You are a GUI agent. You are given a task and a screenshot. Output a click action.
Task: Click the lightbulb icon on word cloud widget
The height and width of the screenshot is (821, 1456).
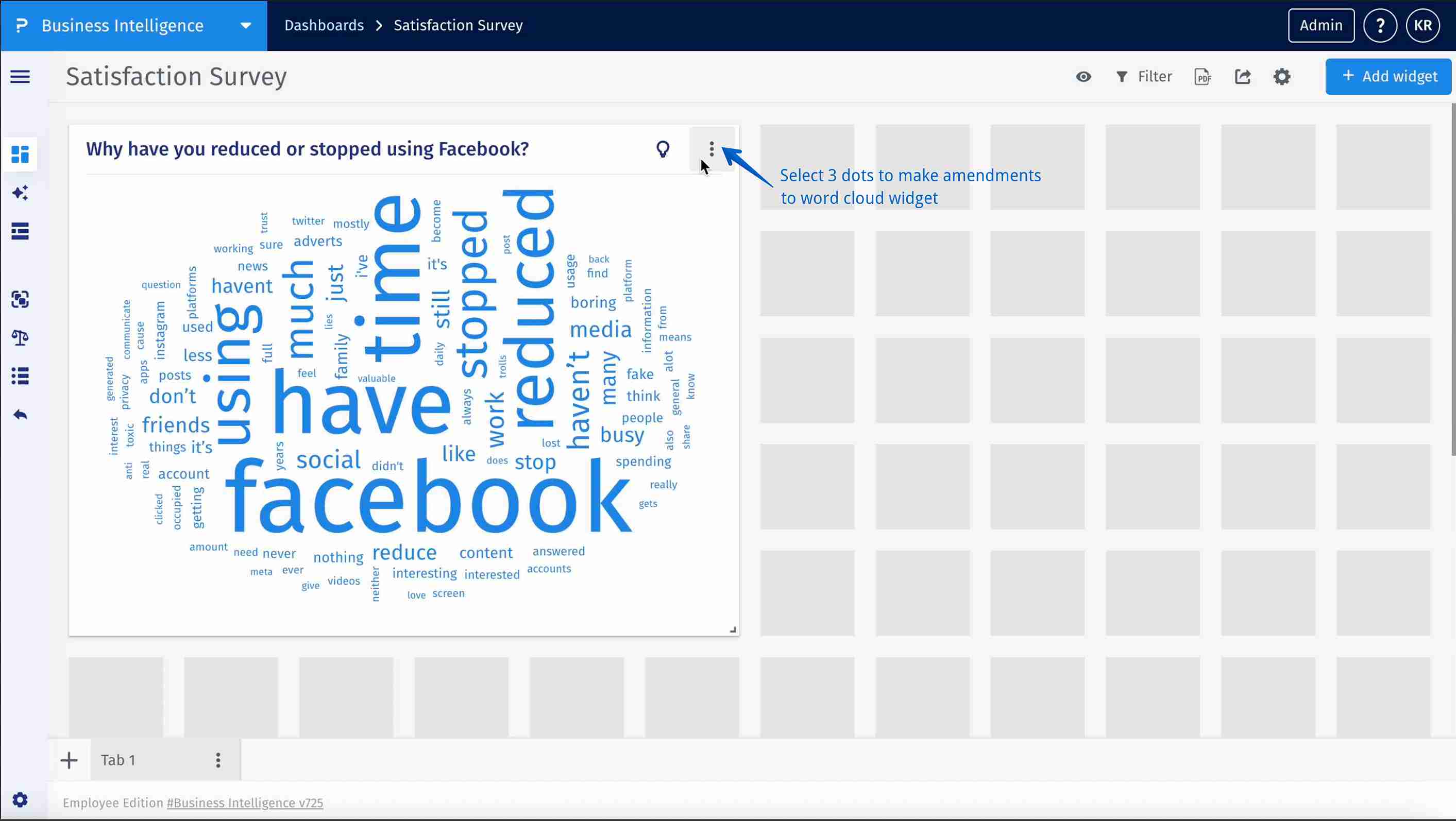[663, 149]
